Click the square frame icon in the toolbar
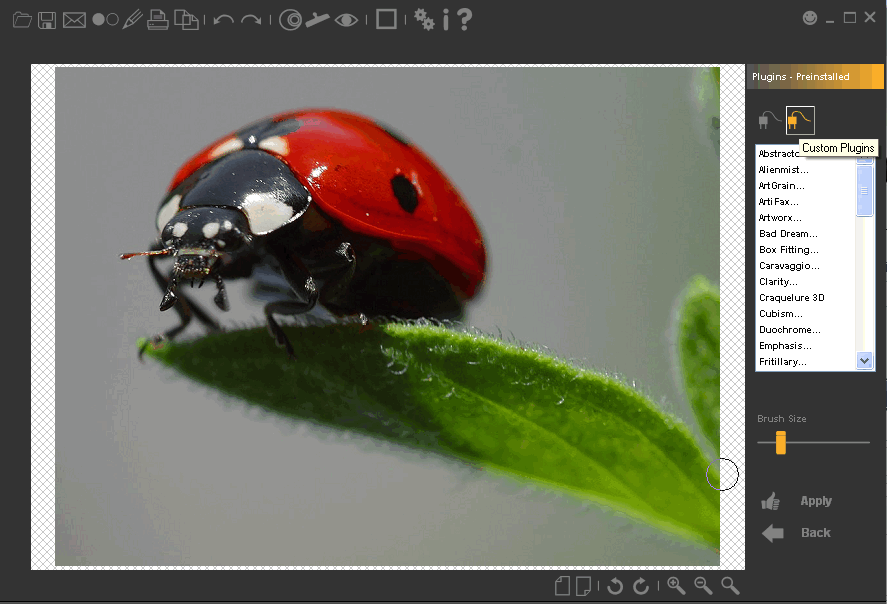Screen dimensions: 887x604 click(x=386, y=19)
